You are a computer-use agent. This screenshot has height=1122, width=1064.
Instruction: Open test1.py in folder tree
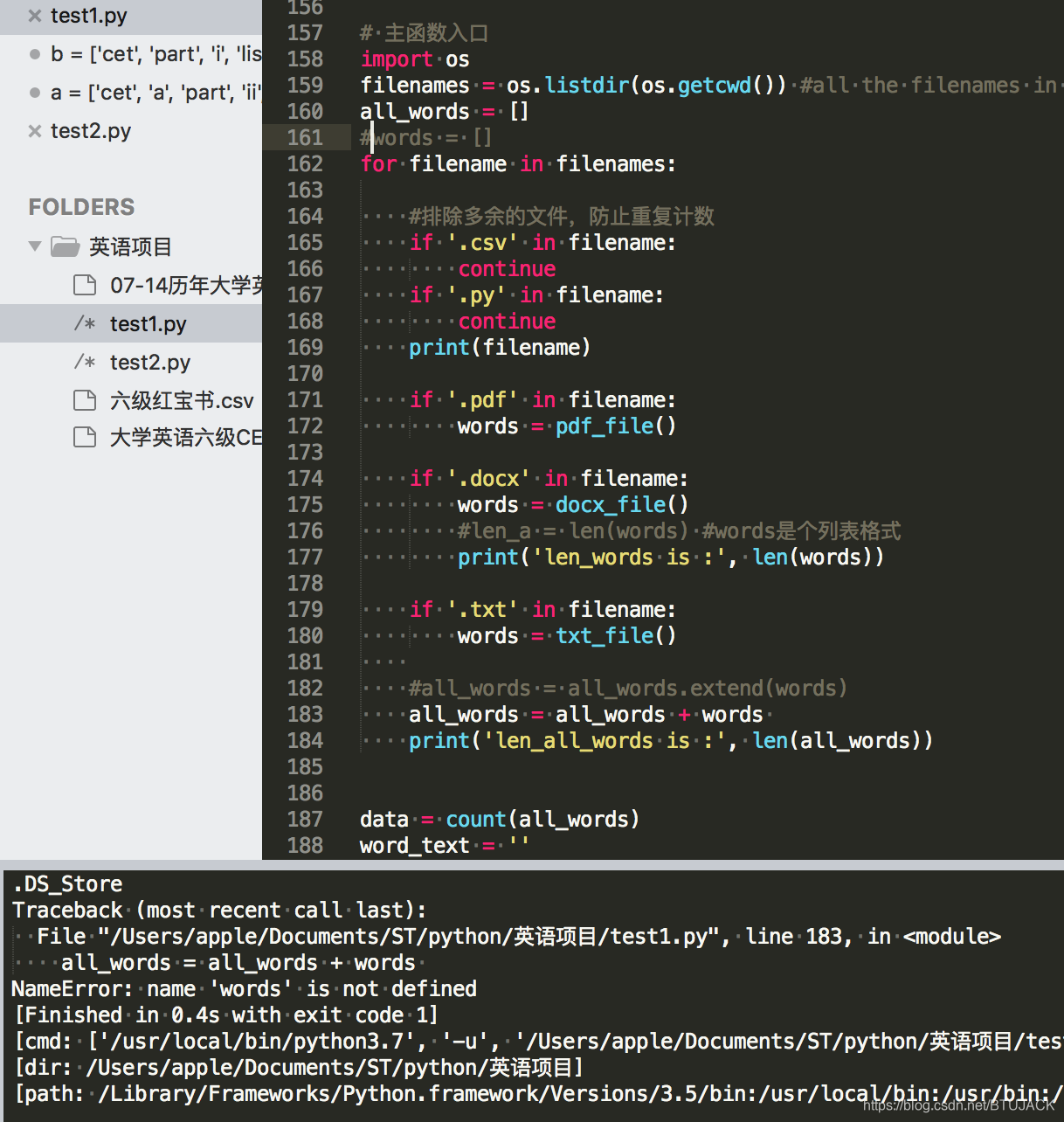pyautogui.click(x=149, y=324)
